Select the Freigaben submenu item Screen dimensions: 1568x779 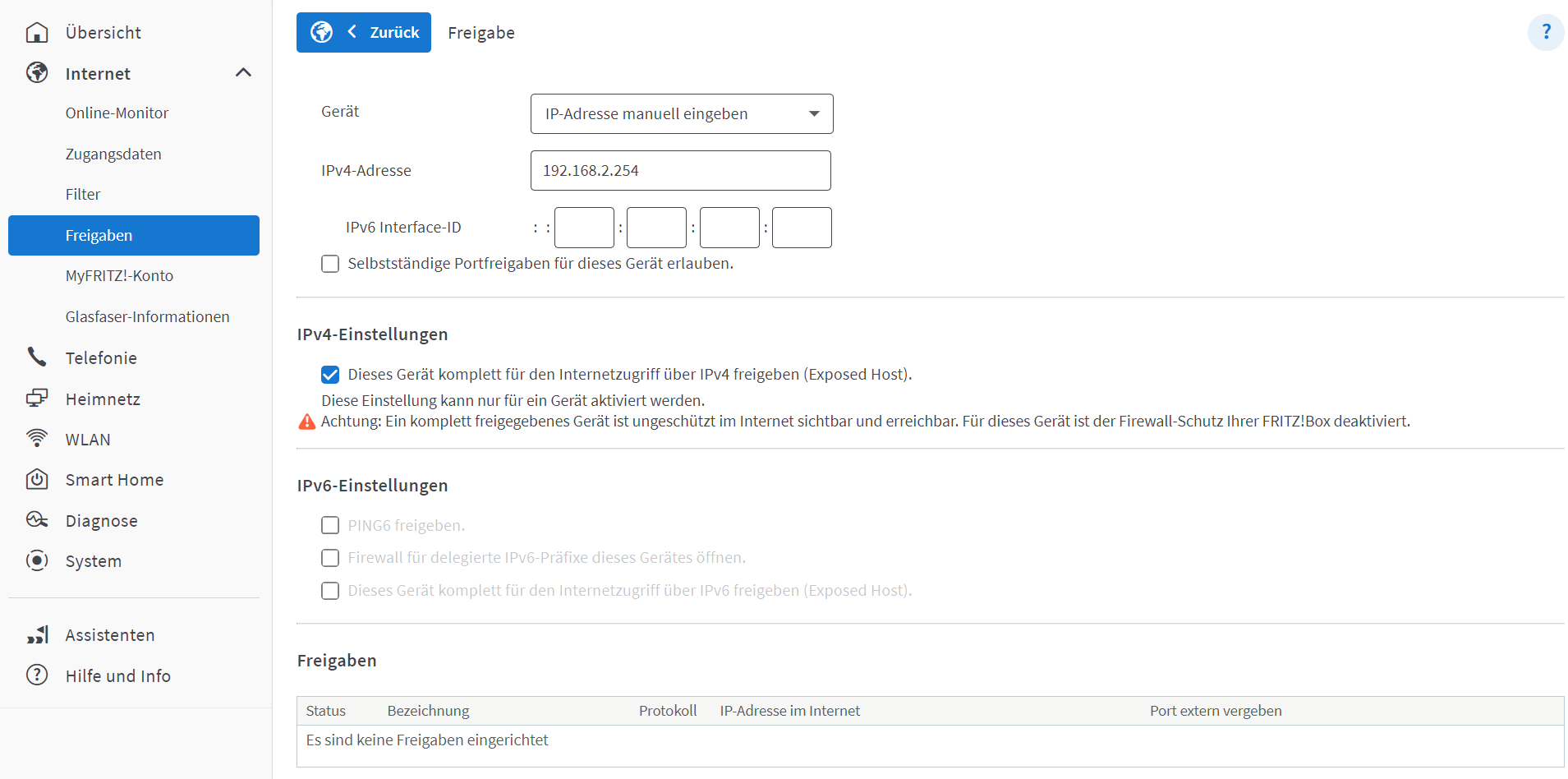coord(134,235)
